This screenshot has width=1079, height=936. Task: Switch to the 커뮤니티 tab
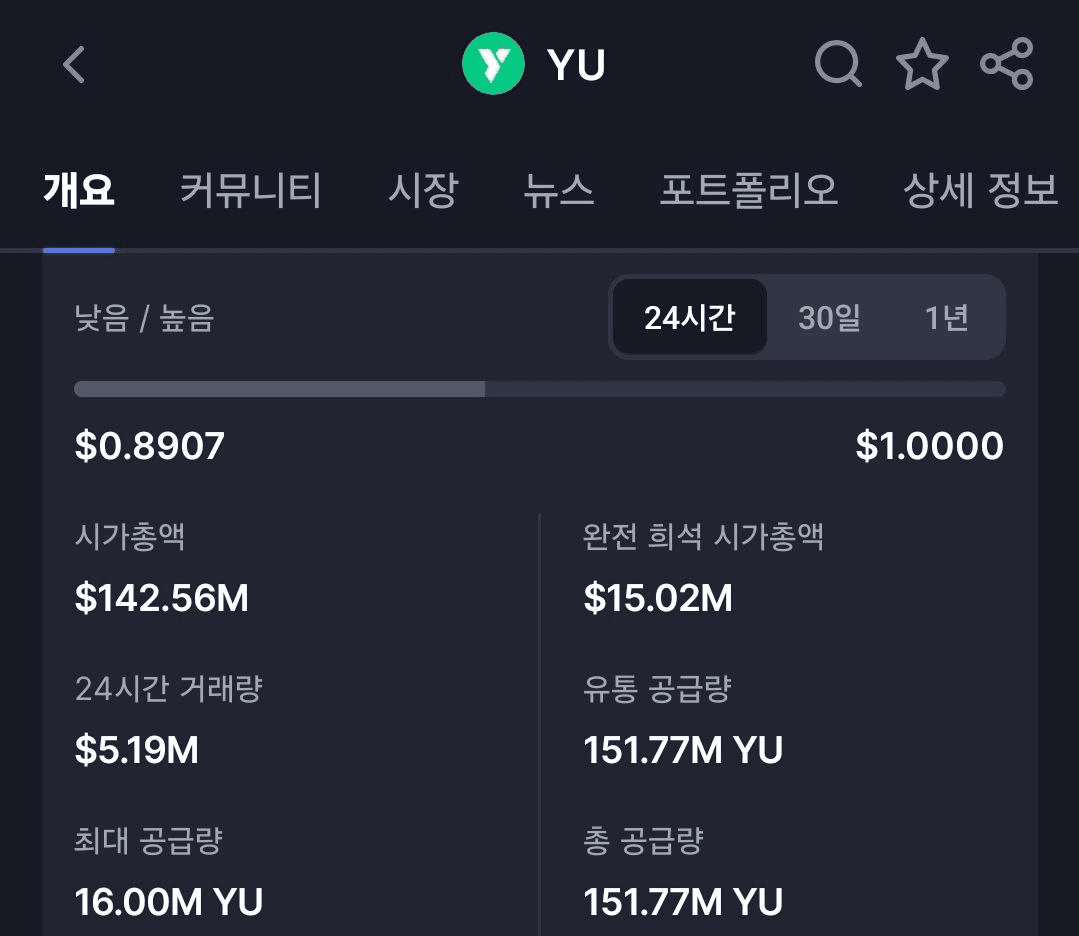coord(250,191)
